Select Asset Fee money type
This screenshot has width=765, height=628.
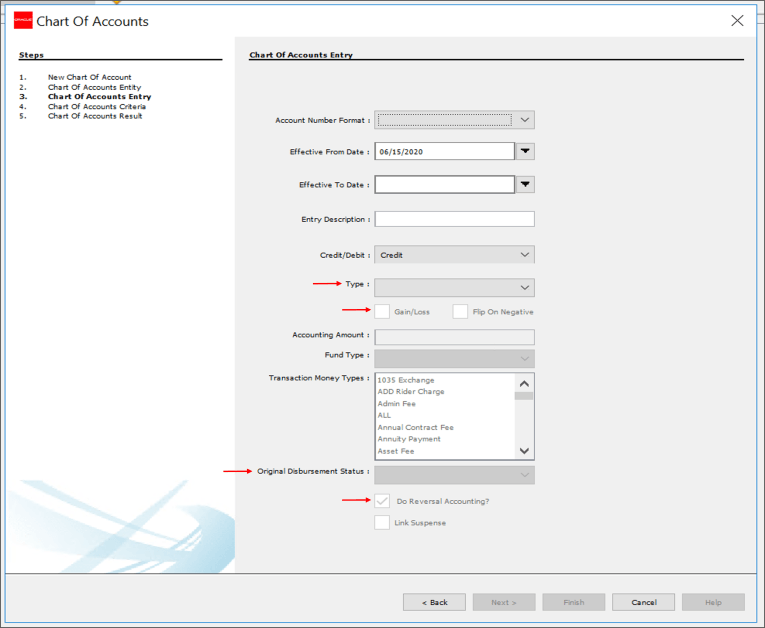click(396, 451)
